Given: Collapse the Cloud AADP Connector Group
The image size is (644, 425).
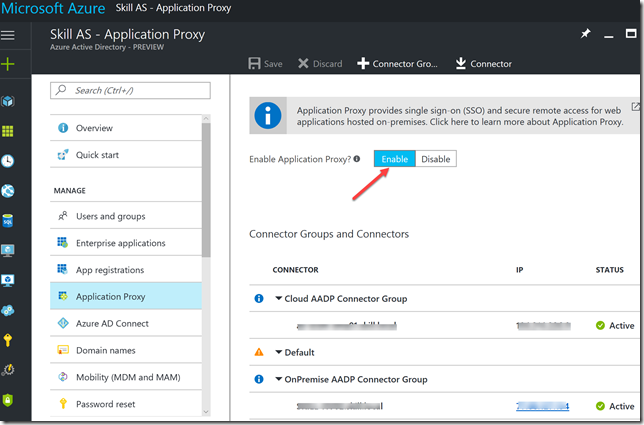Looking at the screenshot, I should [x=279, y=298].
